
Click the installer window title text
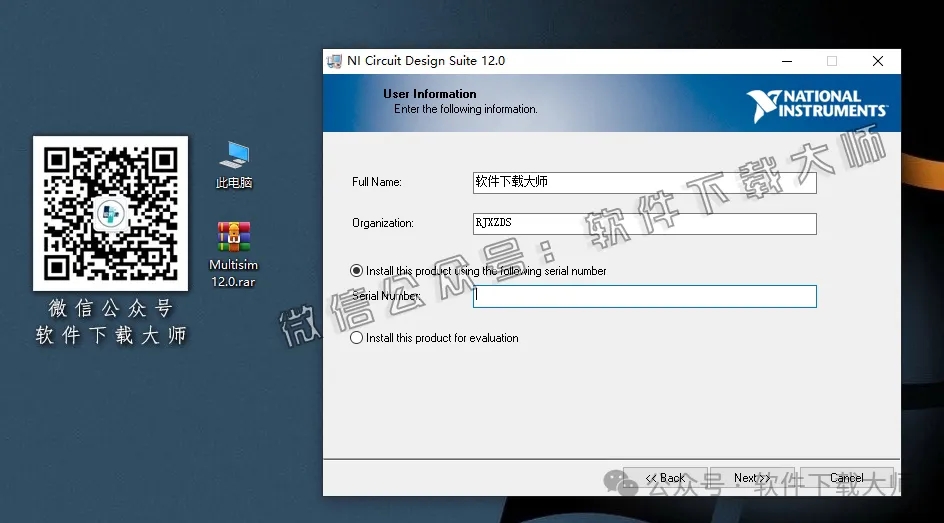point(426,61)
